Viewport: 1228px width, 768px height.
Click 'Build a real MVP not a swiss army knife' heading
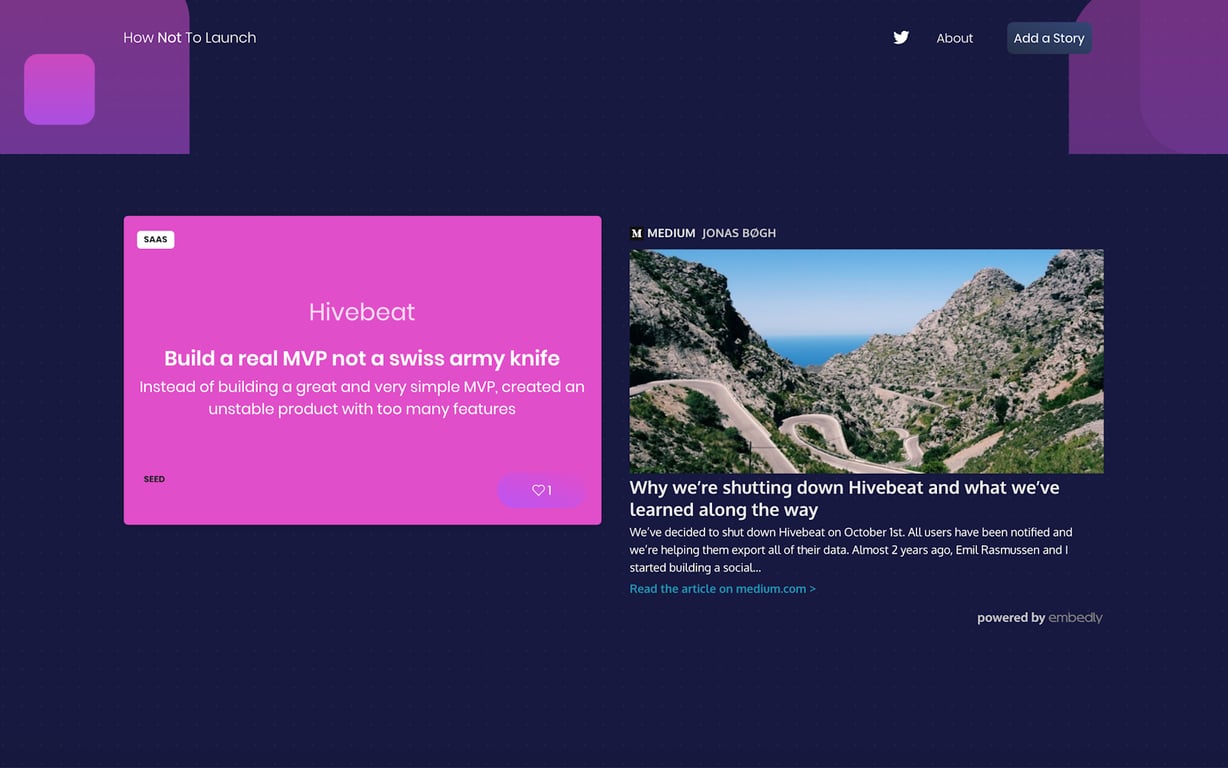[362, 358]
